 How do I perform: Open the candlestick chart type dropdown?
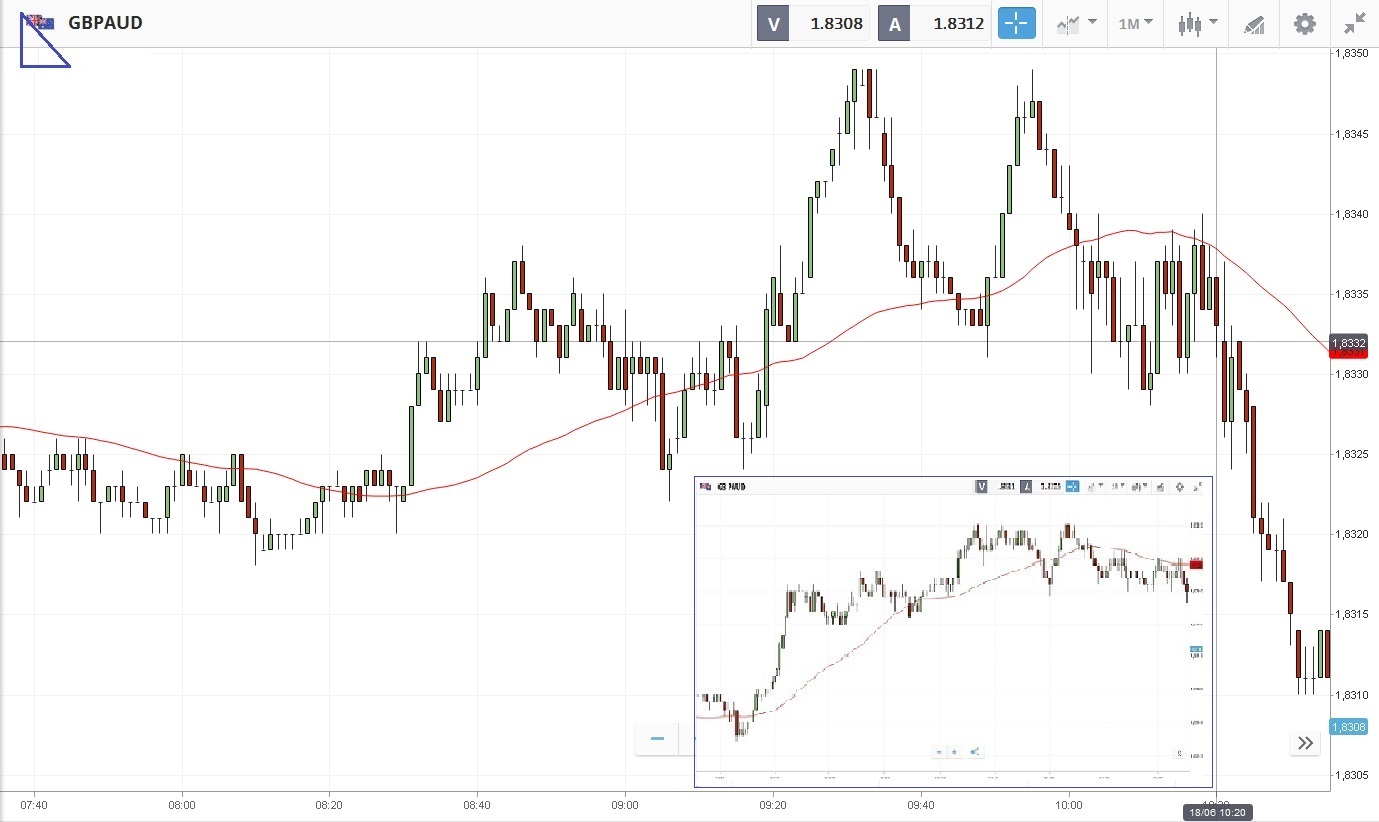1197,23
